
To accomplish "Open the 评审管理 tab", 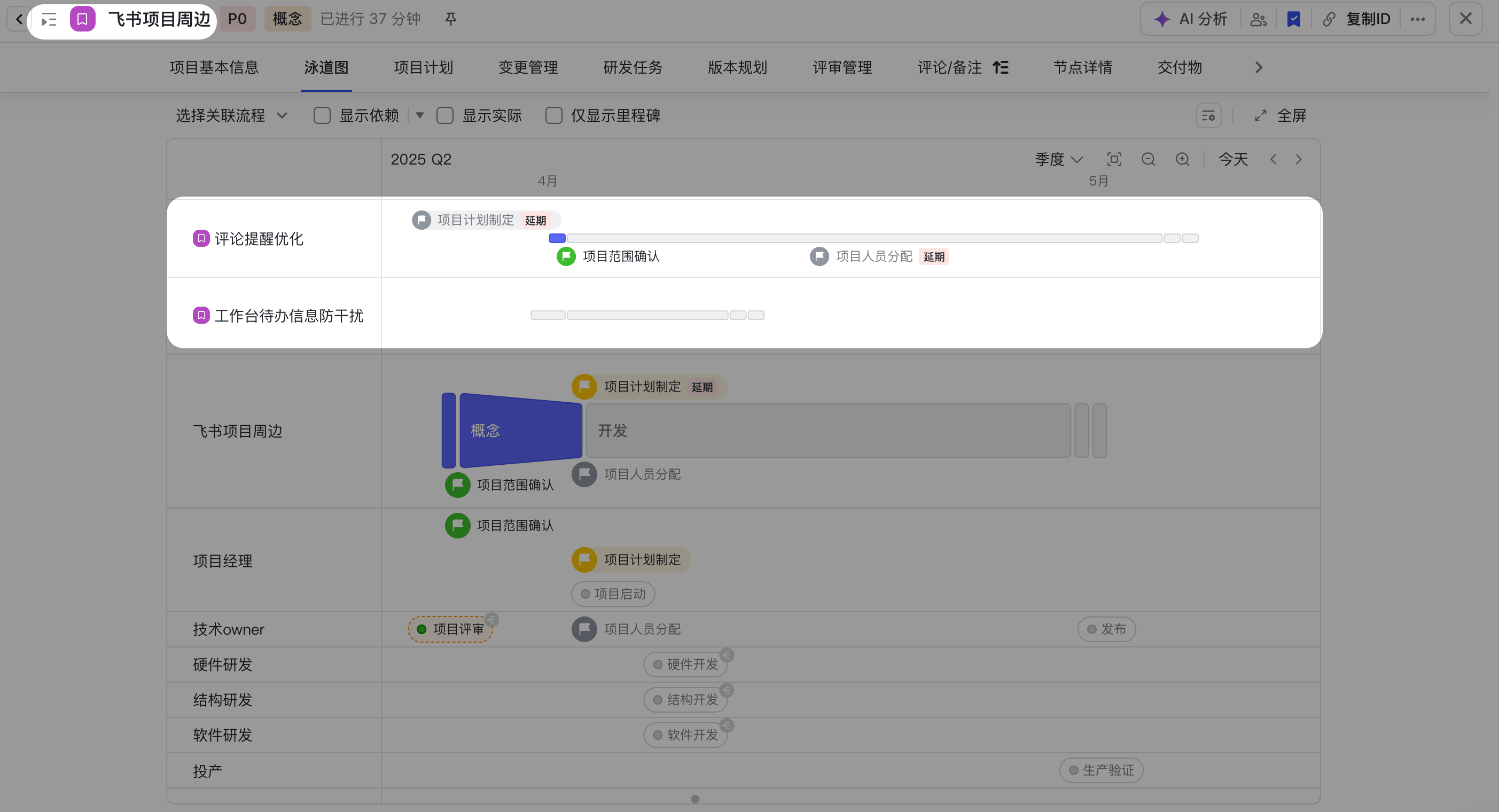I will [x=842, y=67].
